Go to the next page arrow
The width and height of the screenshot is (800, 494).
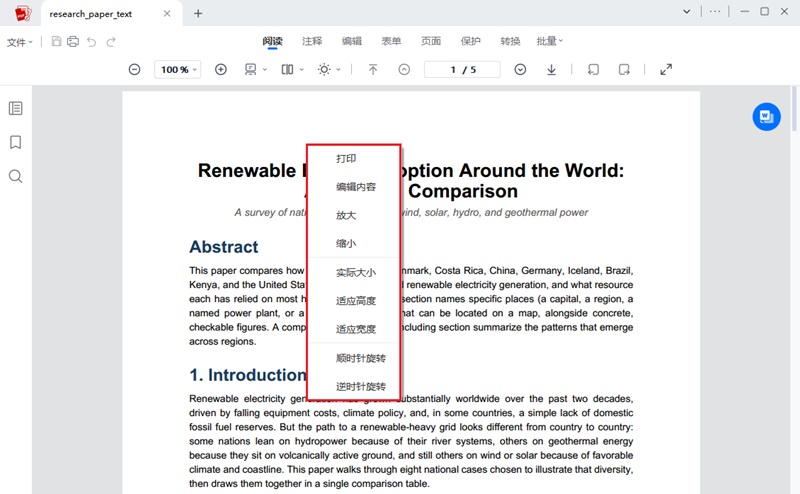click(x=520, y=69)
